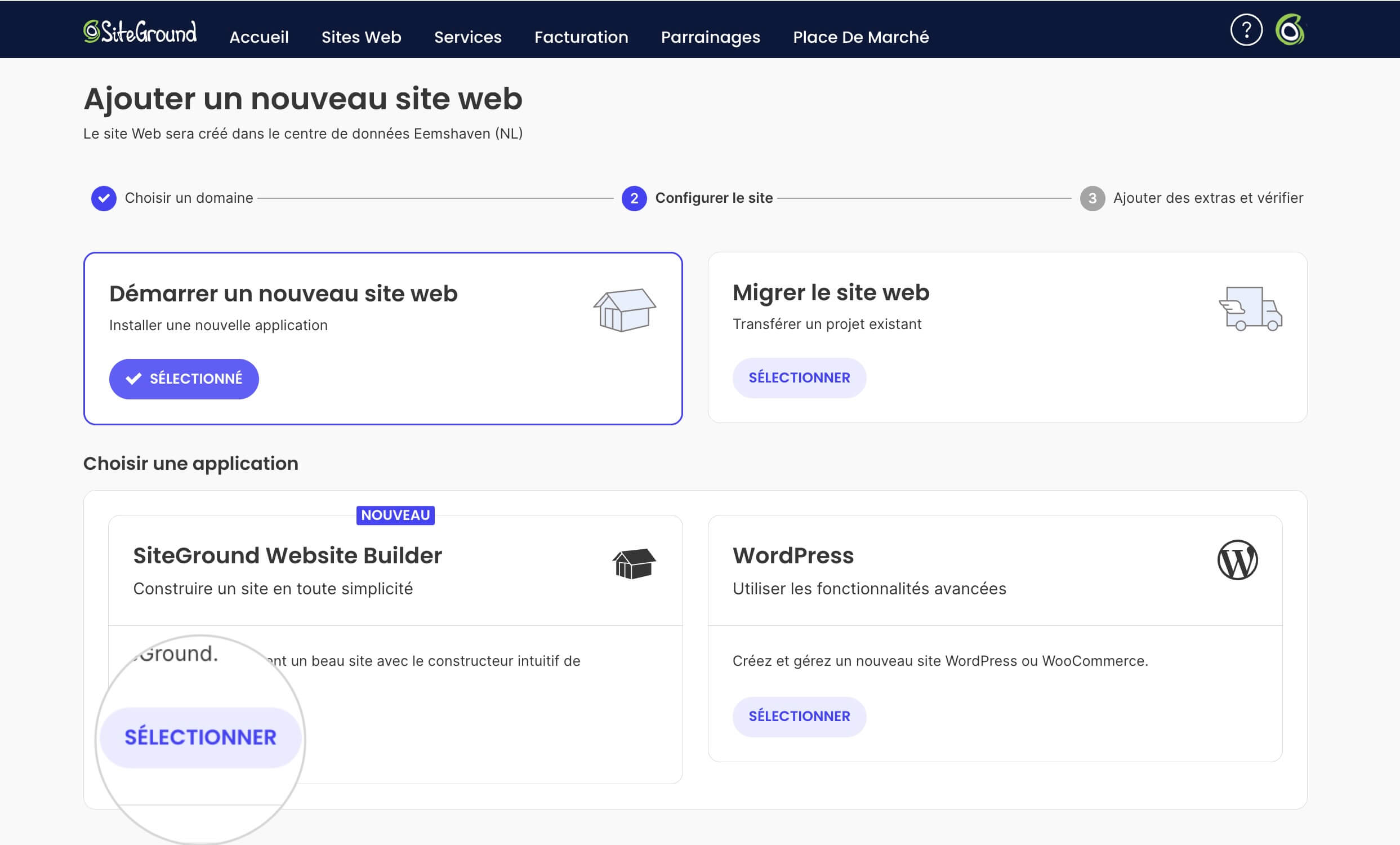Select Migrer le site web option
Image resolution: width=1400 pixels, height=845 pixels.
pos(799,378)
